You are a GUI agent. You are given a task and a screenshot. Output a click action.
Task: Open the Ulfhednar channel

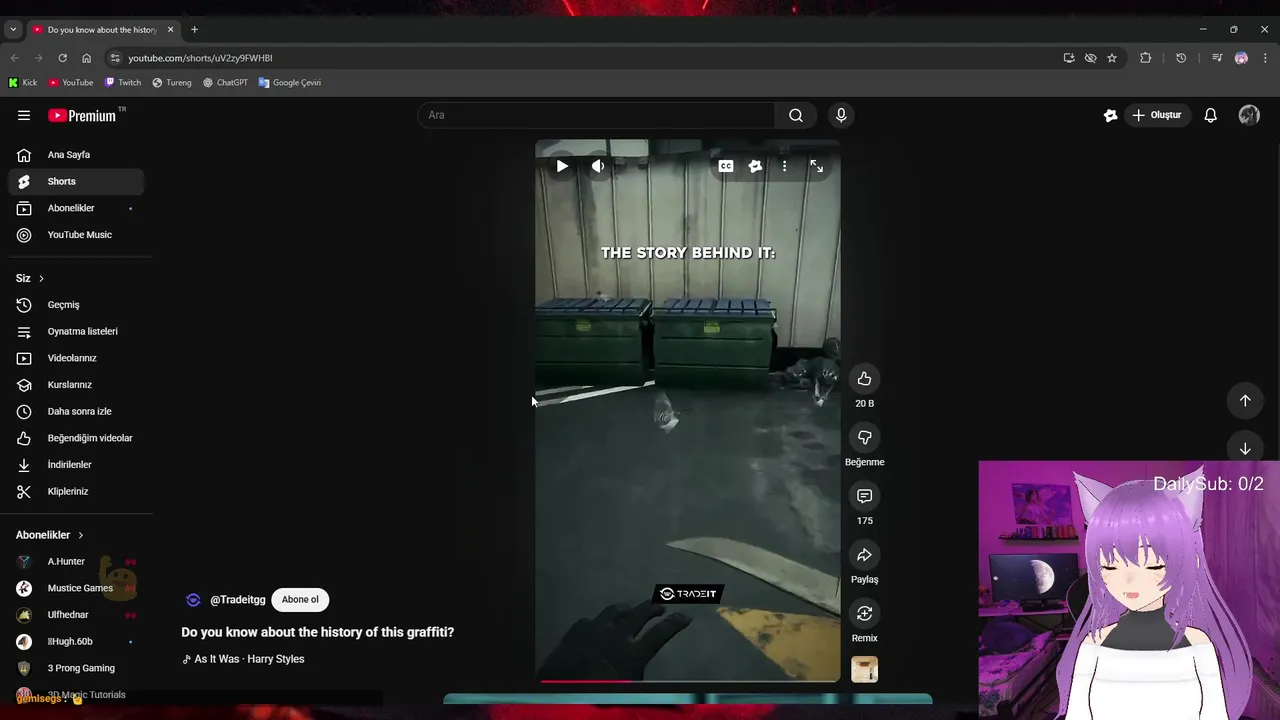tap(76, 615)
